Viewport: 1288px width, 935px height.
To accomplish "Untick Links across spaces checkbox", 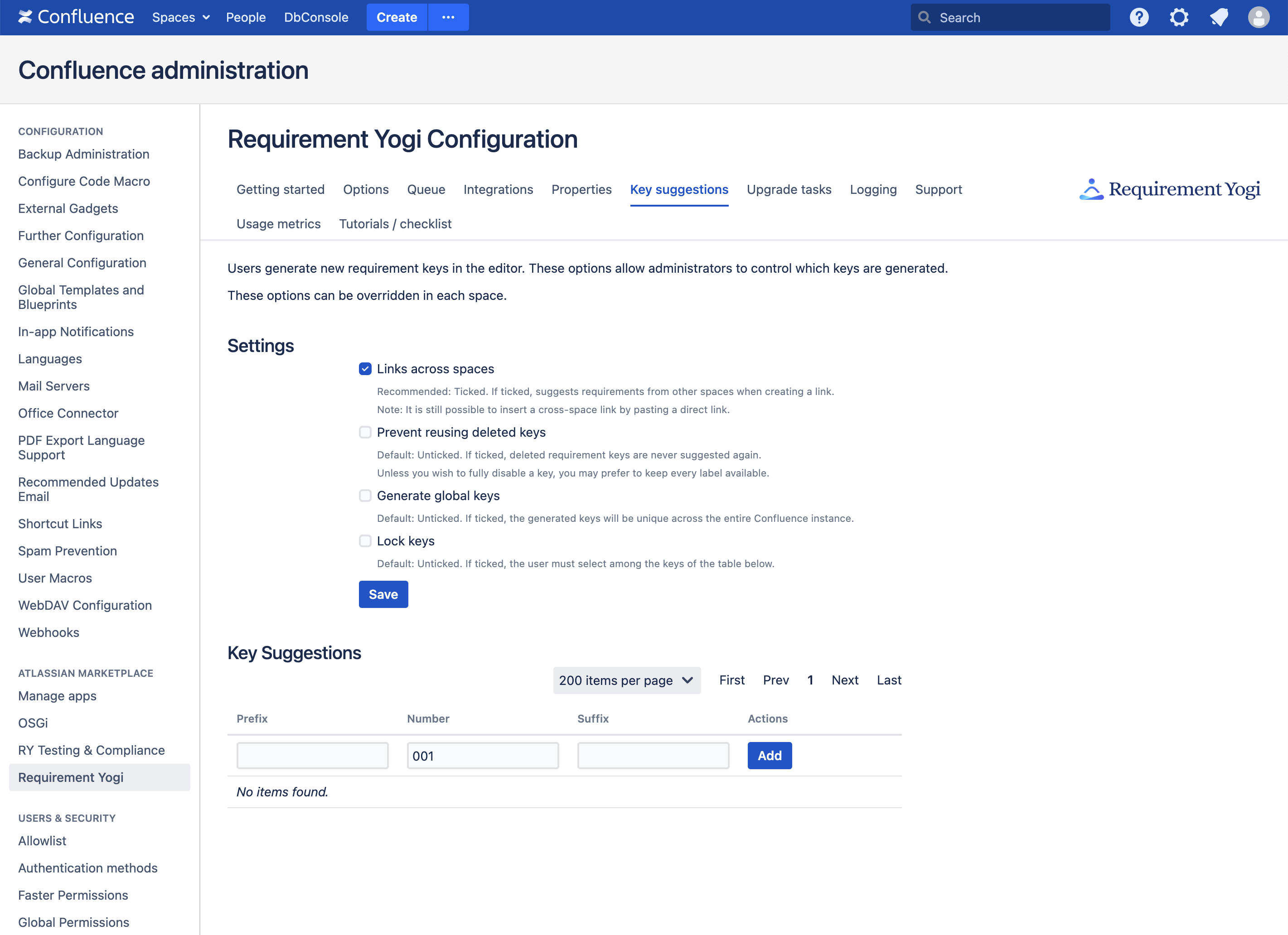I will 365,369.
